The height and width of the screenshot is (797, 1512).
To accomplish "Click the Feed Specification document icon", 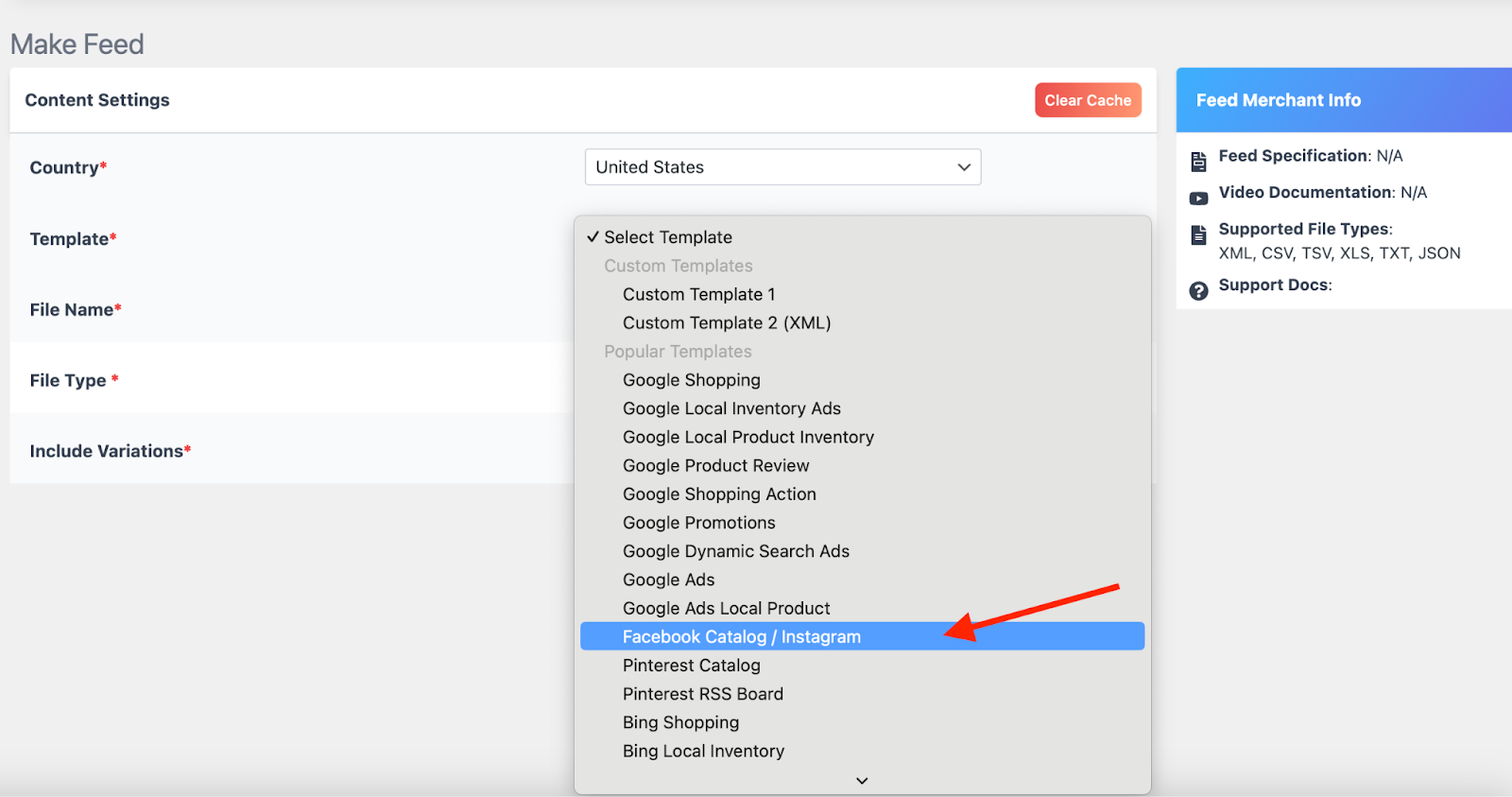I will pyautogui.click(x=1198, y=162).
